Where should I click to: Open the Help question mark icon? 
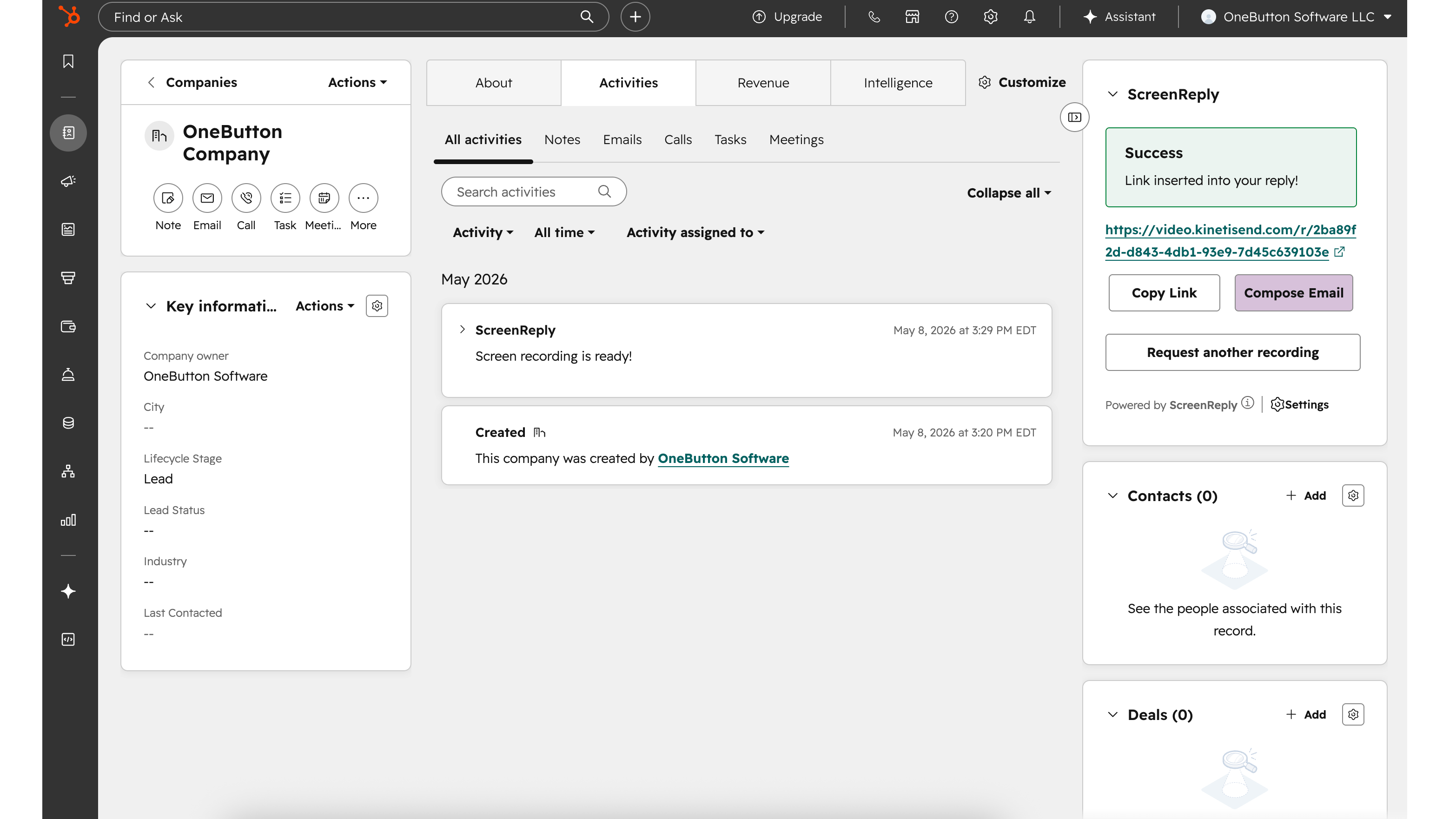[951, 17]
